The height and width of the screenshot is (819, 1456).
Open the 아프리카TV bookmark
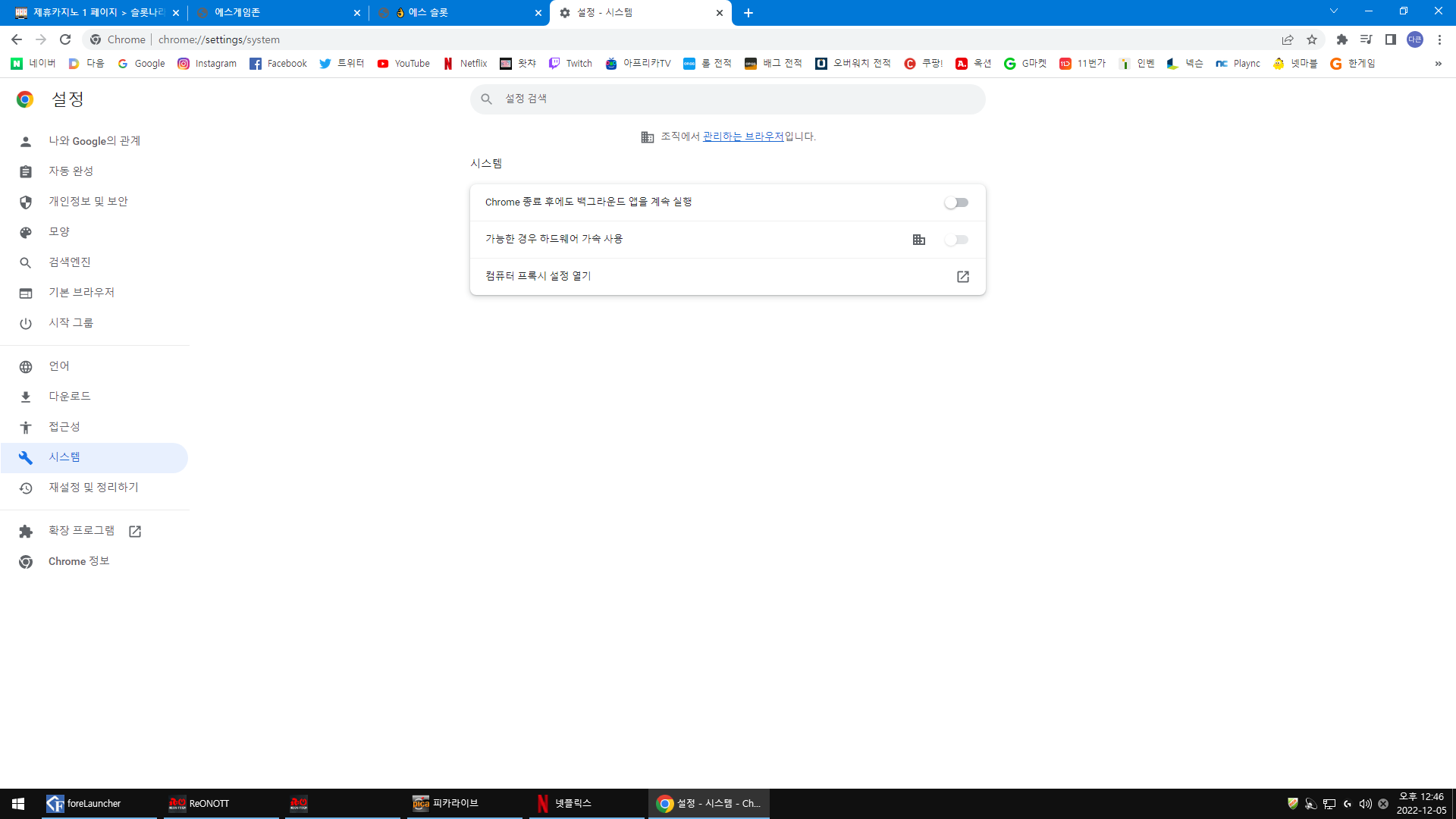coord(639,64)
